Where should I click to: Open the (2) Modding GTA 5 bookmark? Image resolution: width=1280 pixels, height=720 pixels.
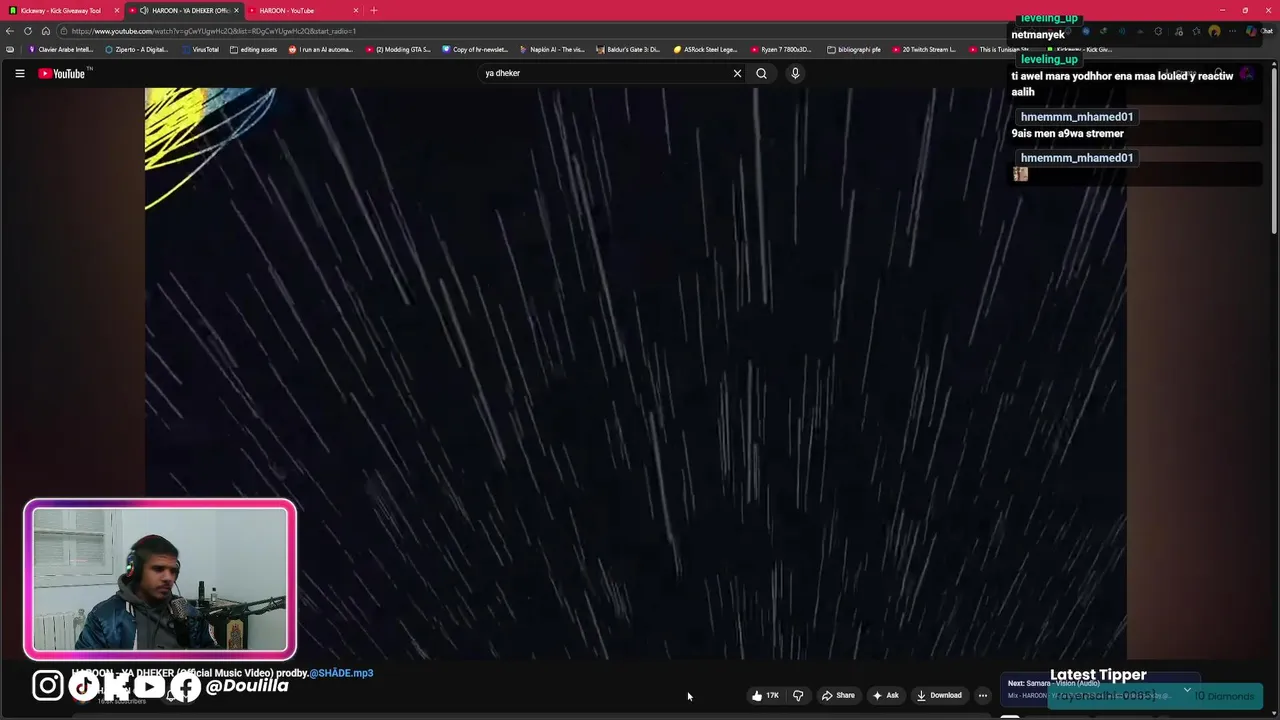(398, 49)
